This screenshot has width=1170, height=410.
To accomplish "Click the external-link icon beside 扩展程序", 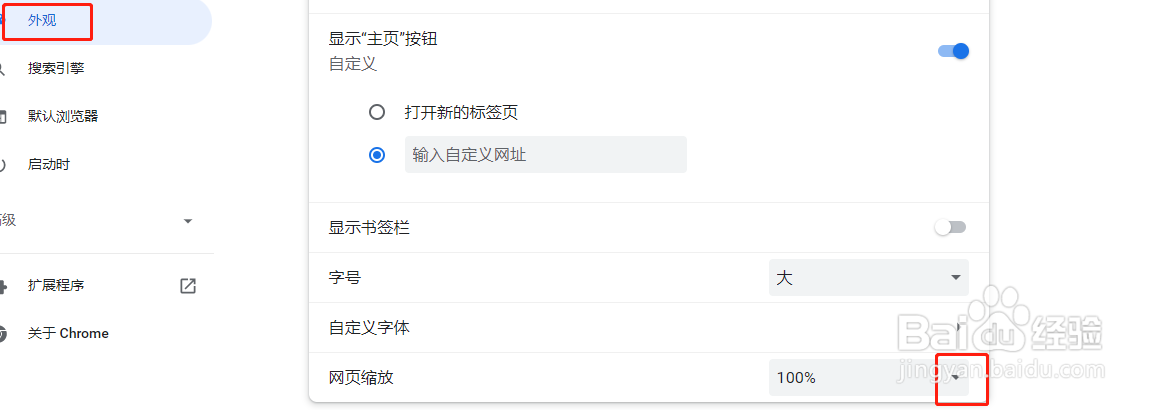I will (x=188, y=286).
